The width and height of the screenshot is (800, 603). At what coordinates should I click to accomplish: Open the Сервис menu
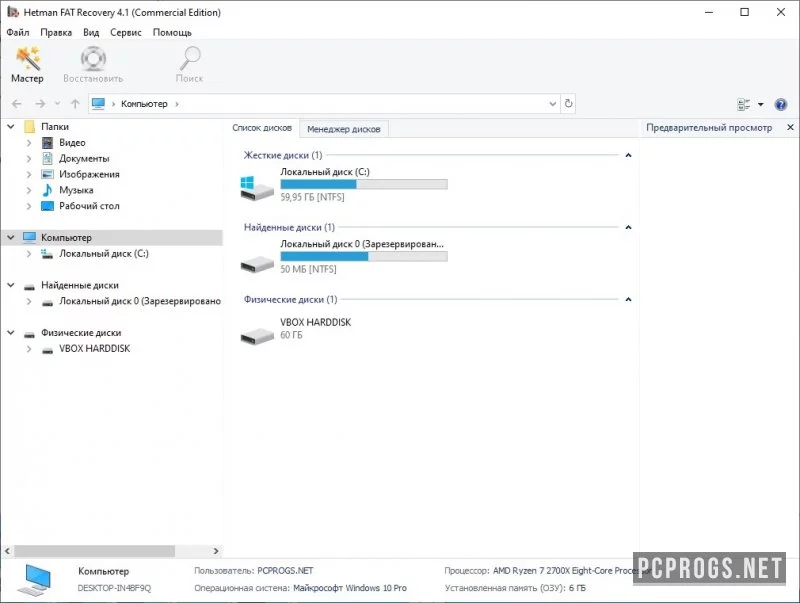tap(126, 32)
